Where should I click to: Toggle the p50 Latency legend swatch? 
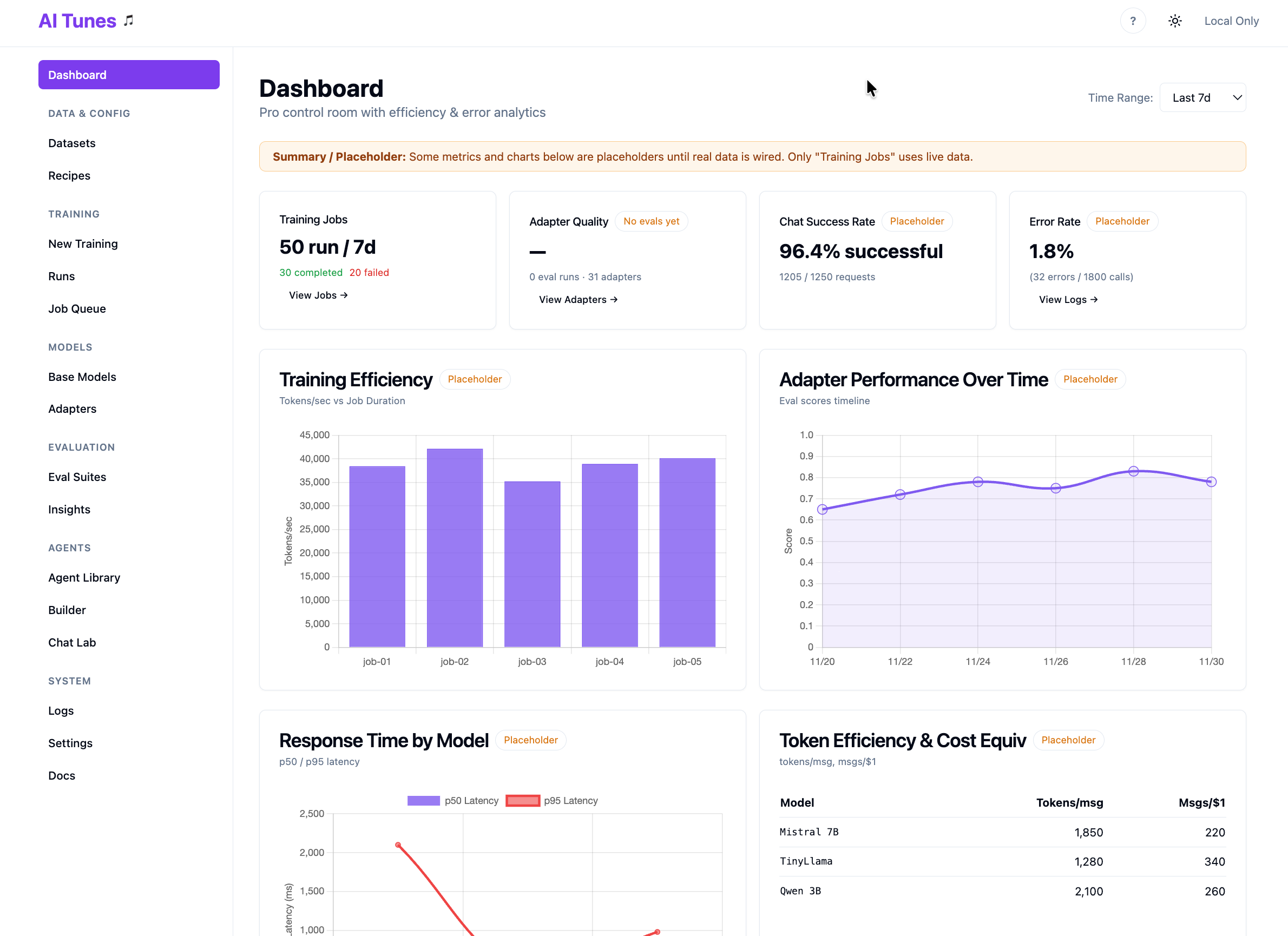pos(423,801)
